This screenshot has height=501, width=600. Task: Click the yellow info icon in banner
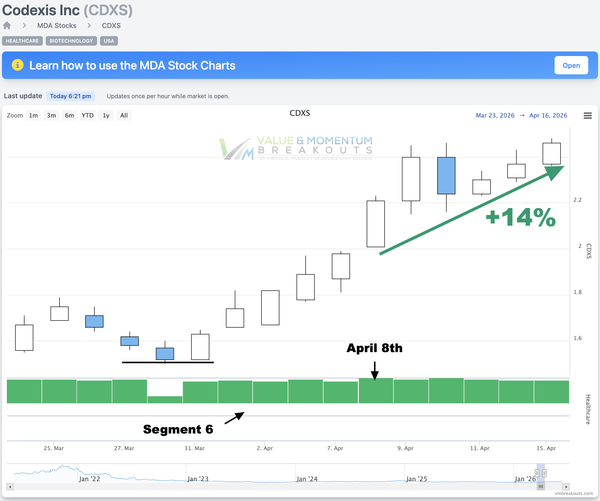pos(18,65)
